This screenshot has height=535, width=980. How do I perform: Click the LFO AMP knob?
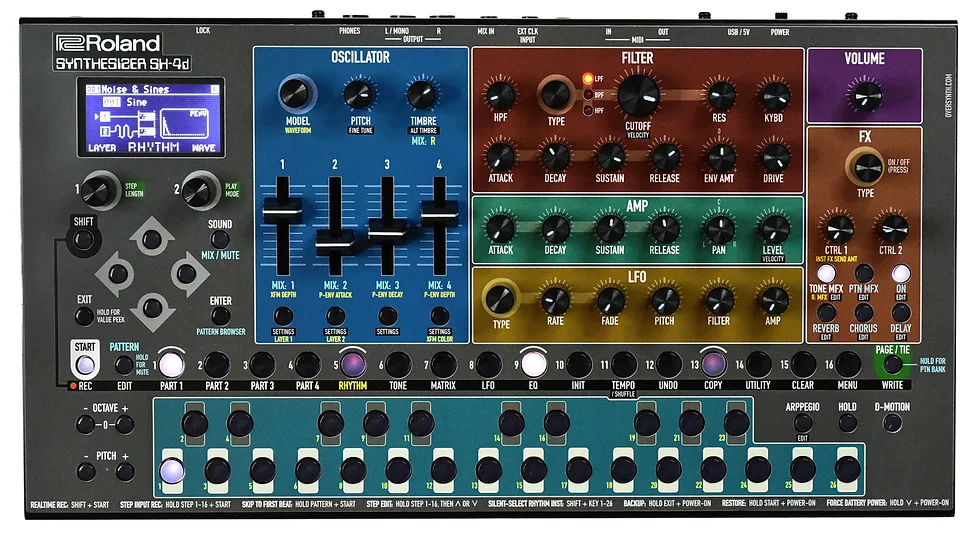[775, 301]
